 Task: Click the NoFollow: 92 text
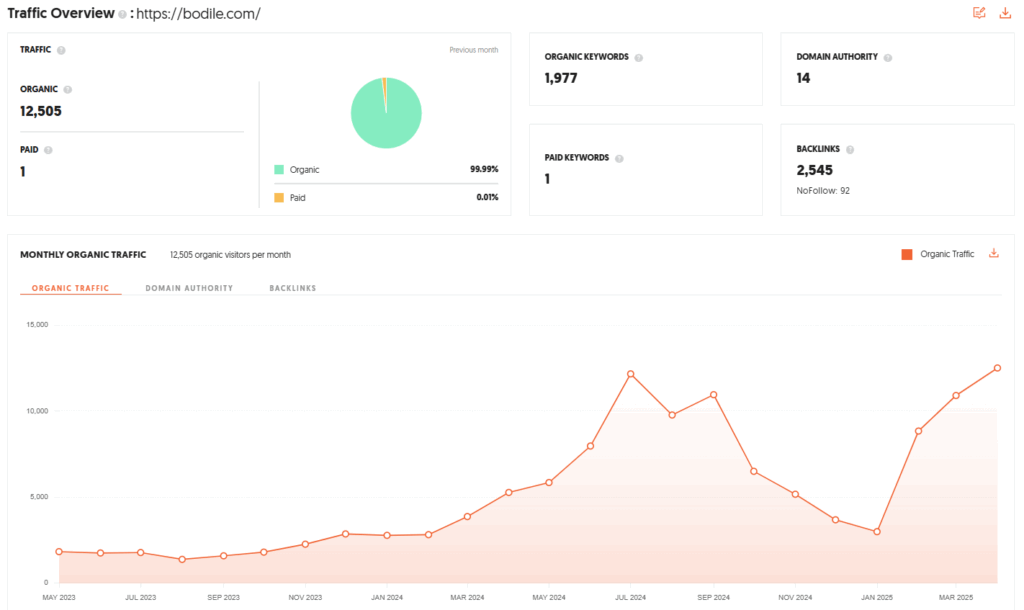(x=823, y=191)
